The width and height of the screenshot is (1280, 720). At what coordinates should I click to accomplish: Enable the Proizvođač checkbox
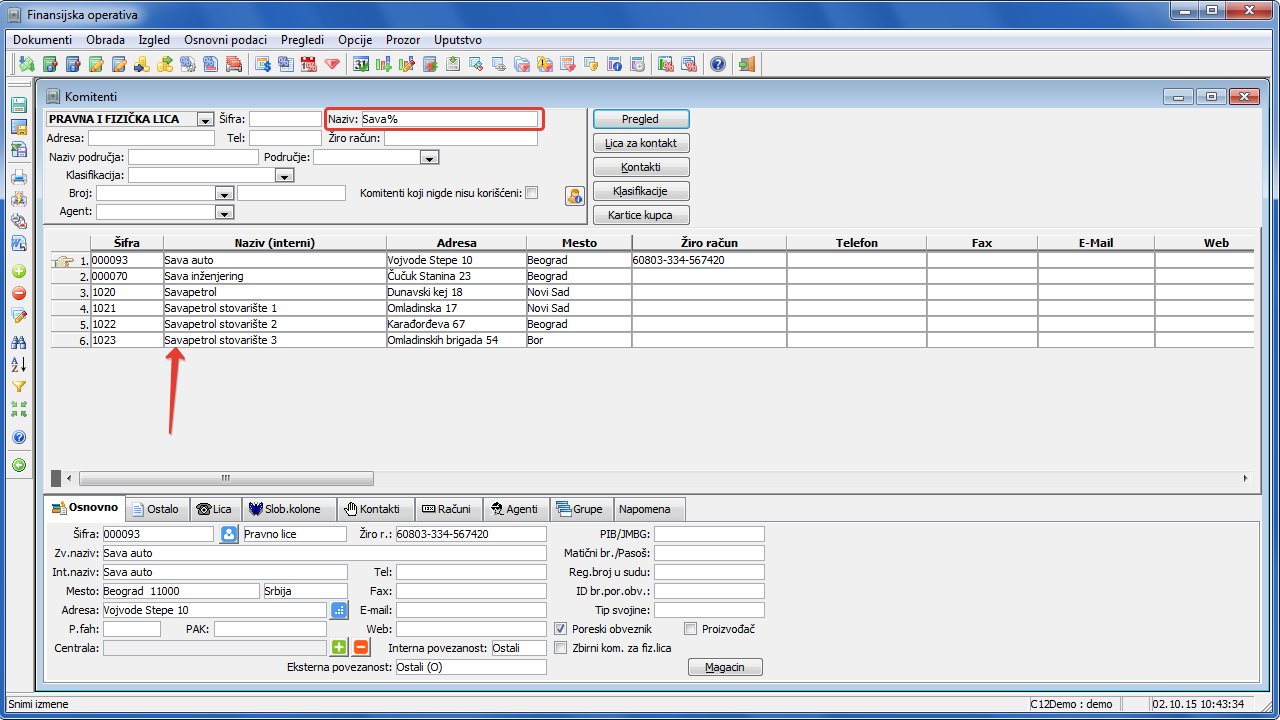691,629
